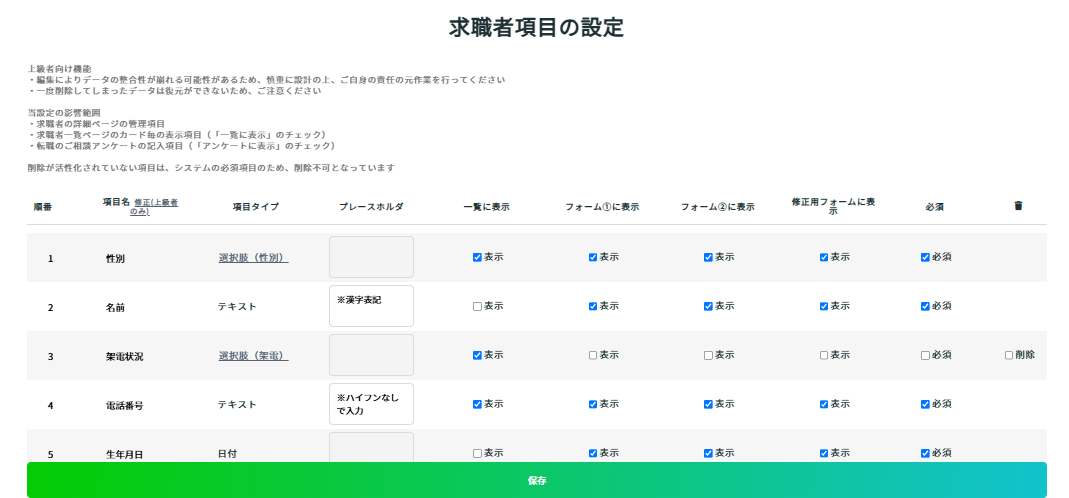The height and width of the screenshot is (498, 1069).
Task: Toggle 修正用フォームに表示 for 性別 row
Action: pyautogui.click(x=824, y=257)
